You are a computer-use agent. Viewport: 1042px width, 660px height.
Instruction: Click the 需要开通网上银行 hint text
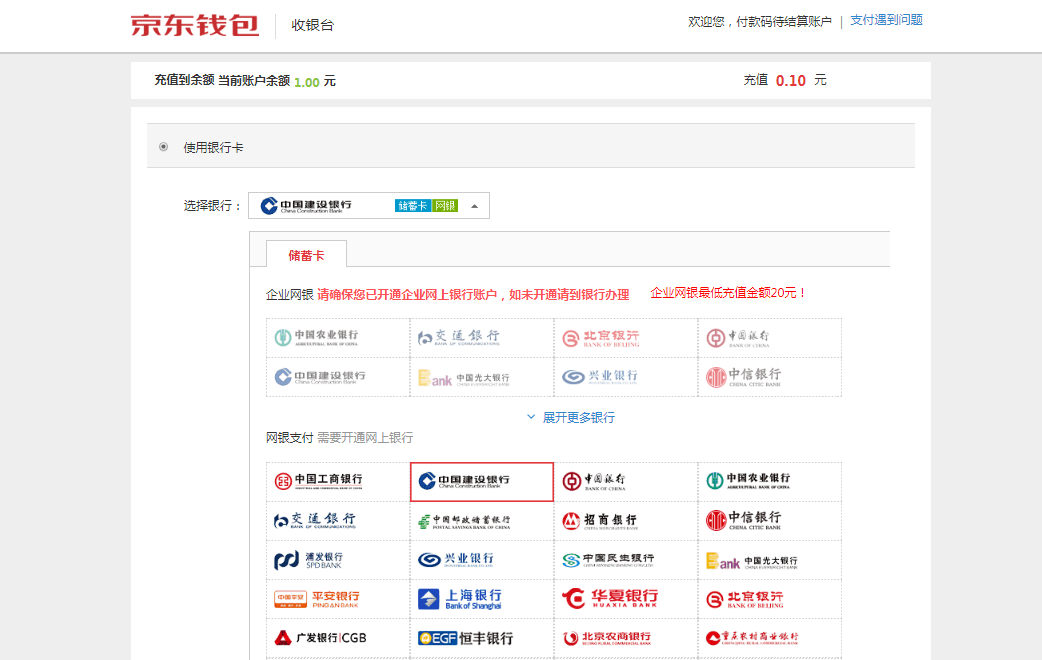click(x=365, y=437)
